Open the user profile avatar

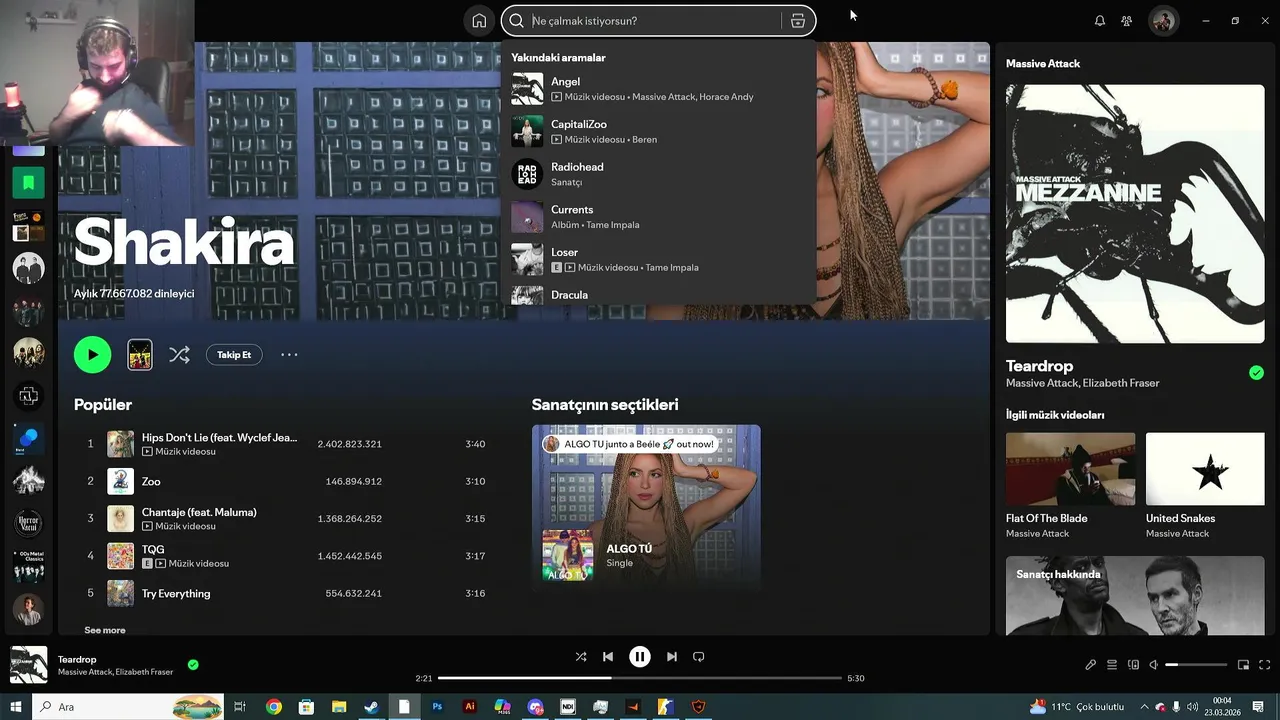1164,21
